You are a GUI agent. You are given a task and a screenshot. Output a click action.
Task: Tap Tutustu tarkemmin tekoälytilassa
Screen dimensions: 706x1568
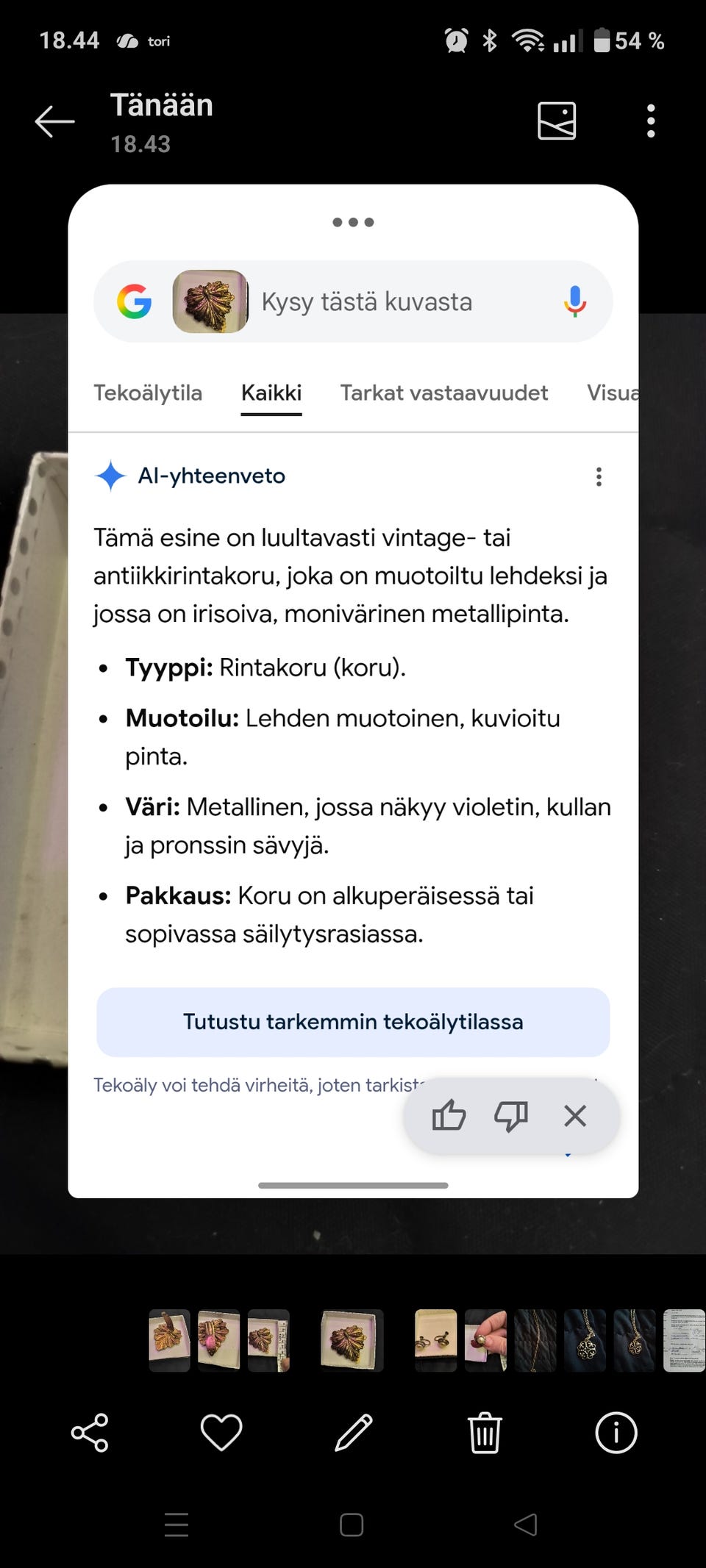[352, 1022]
